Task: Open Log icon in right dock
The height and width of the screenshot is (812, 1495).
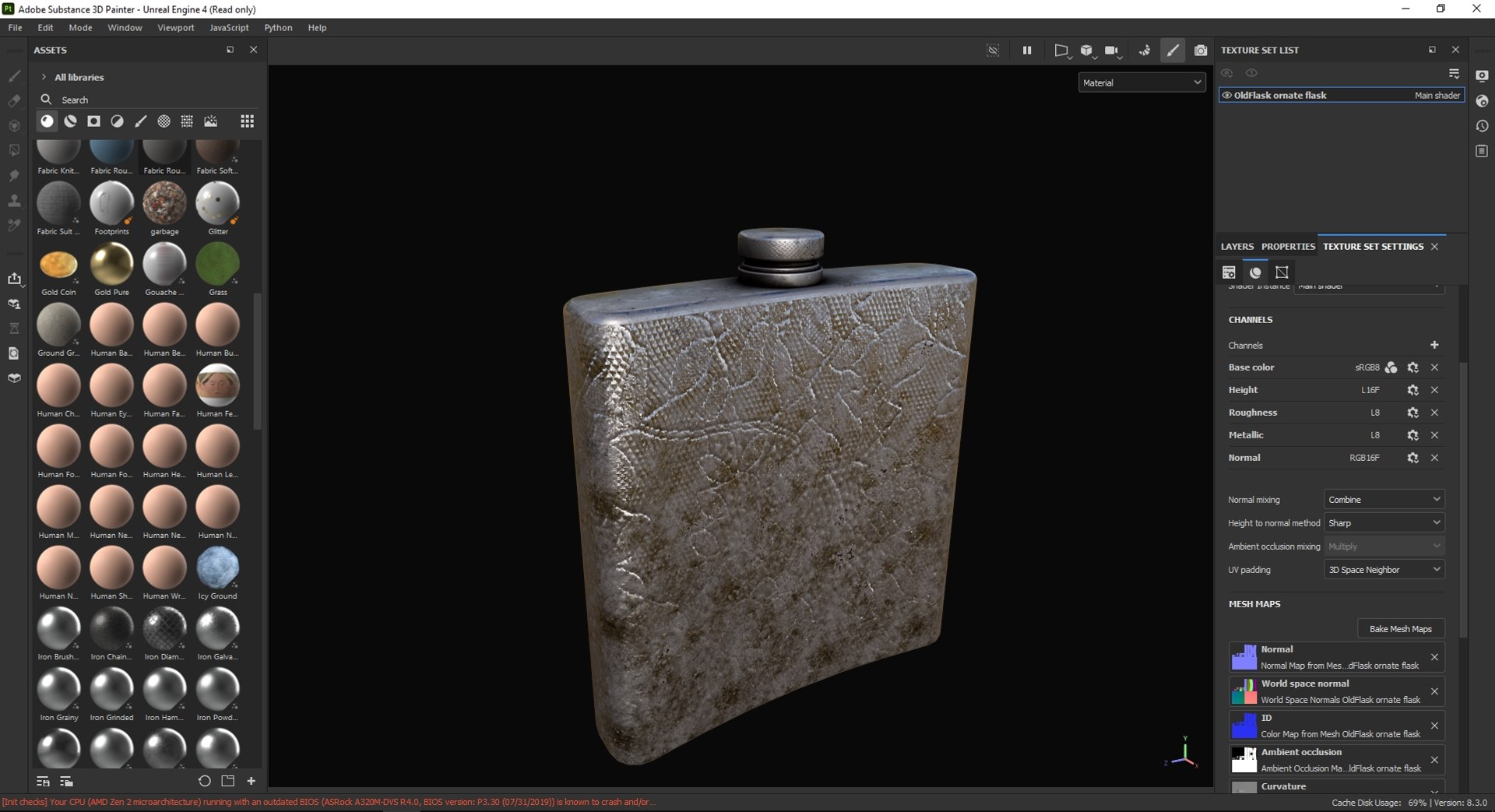Action: coord(1482,150)
